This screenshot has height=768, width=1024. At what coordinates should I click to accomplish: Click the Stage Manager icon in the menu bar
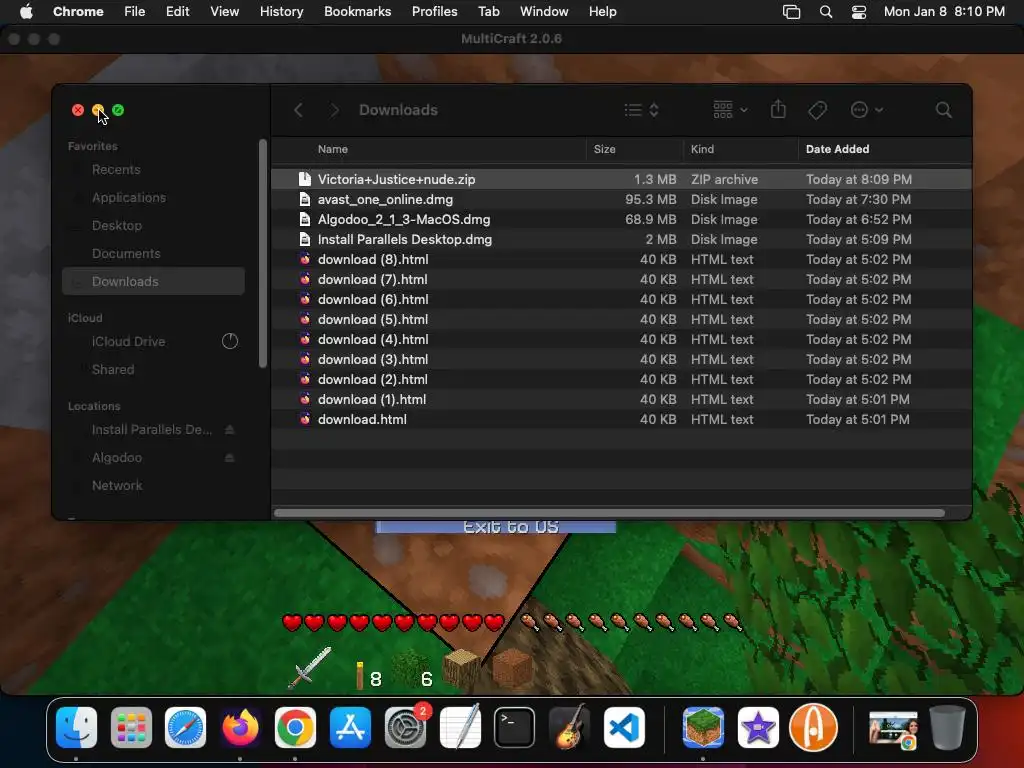[792, 12]
